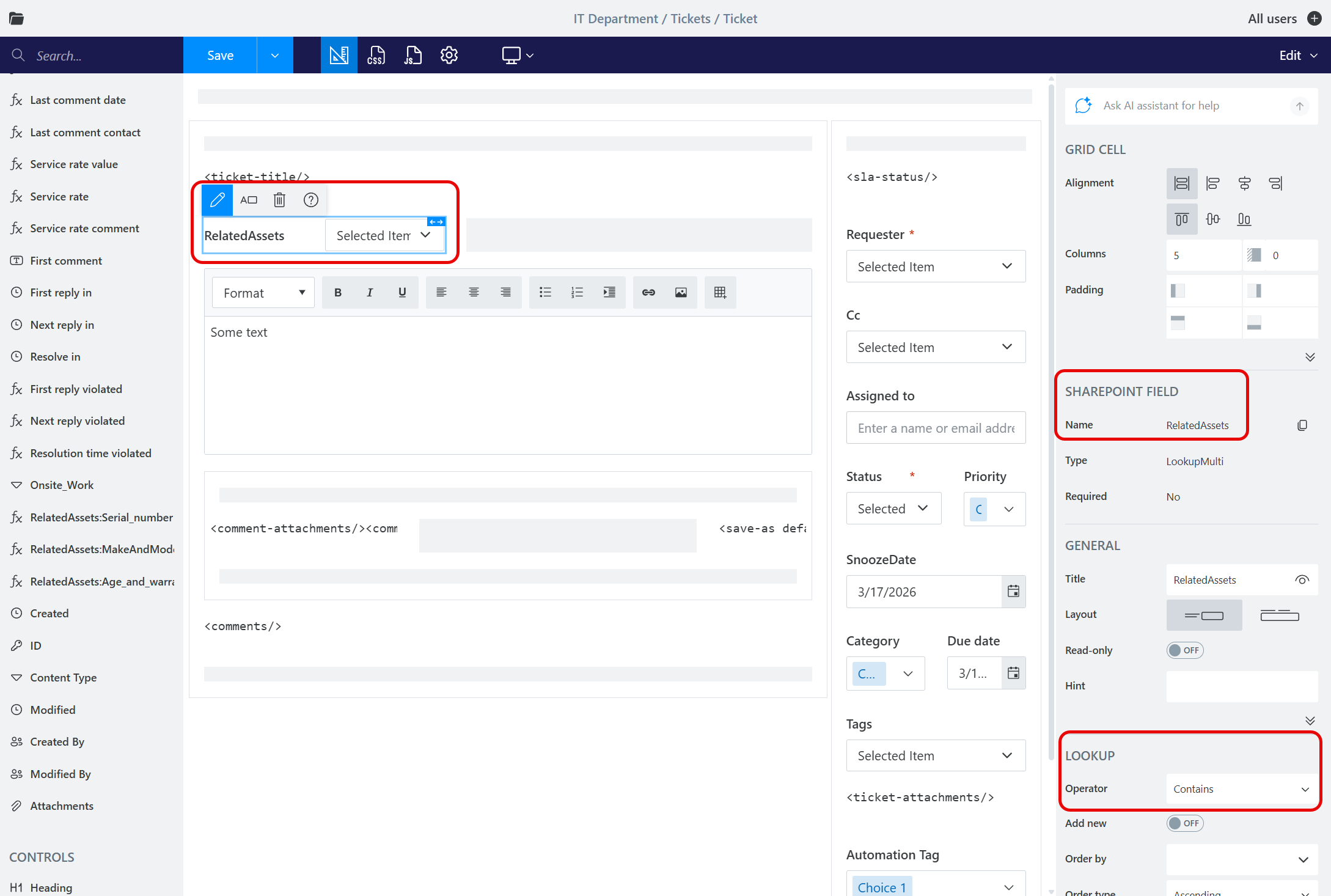Open the JS editor icon

[413, 55]
